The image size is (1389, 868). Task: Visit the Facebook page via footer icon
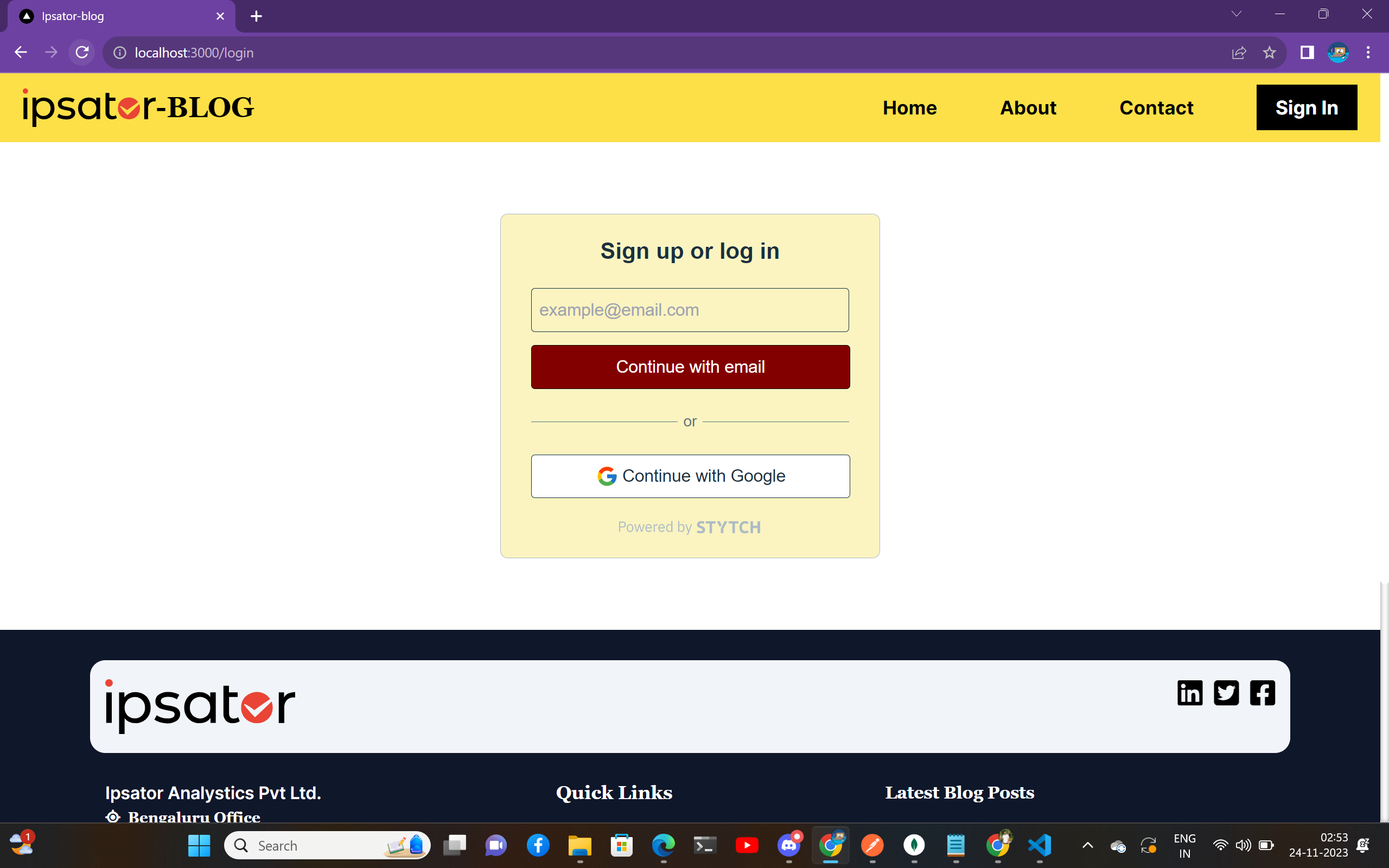pyautogui.click(x=1262, y=692)
